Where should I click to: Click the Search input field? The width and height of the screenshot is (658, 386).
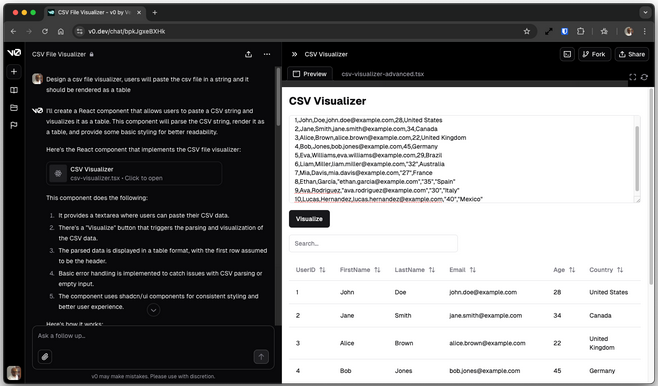373,243
